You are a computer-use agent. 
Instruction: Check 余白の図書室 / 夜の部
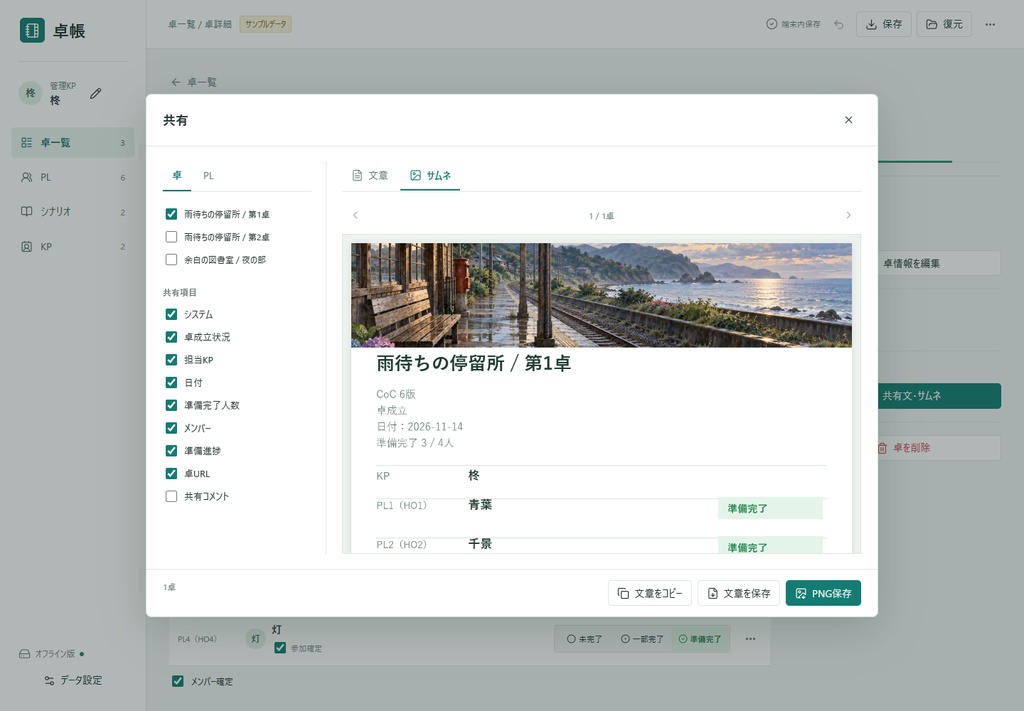coord(171,260)
